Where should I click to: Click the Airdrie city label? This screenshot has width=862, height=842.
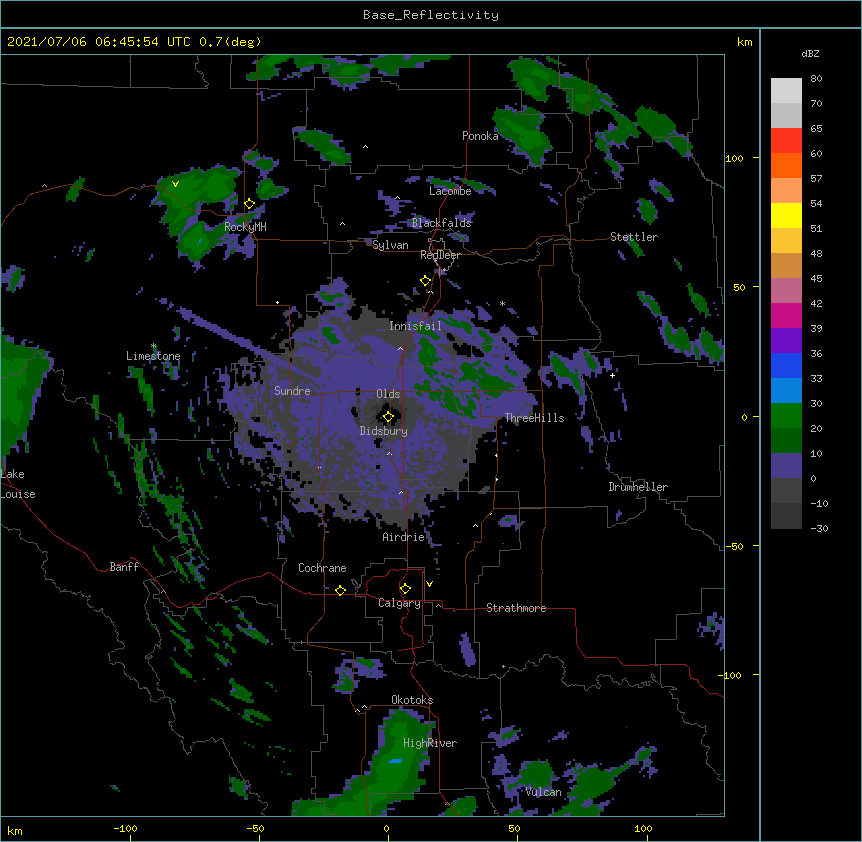[403, 537]
